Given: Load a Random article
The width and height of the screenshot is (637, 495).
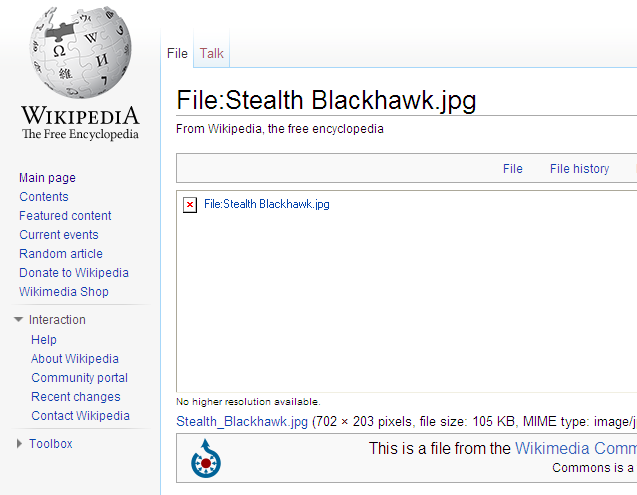Looking at the screenshot, I should [61, 254].
